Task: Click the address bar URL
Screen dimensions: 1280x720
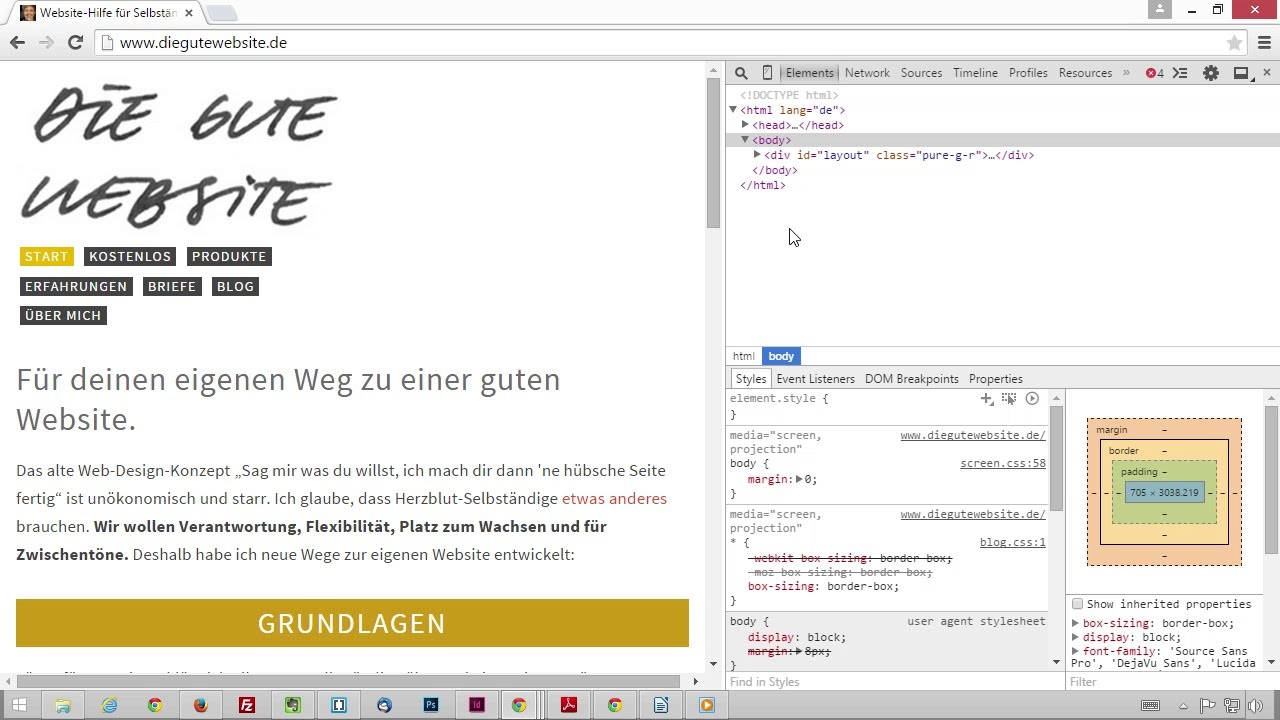Action: (203, 43)
